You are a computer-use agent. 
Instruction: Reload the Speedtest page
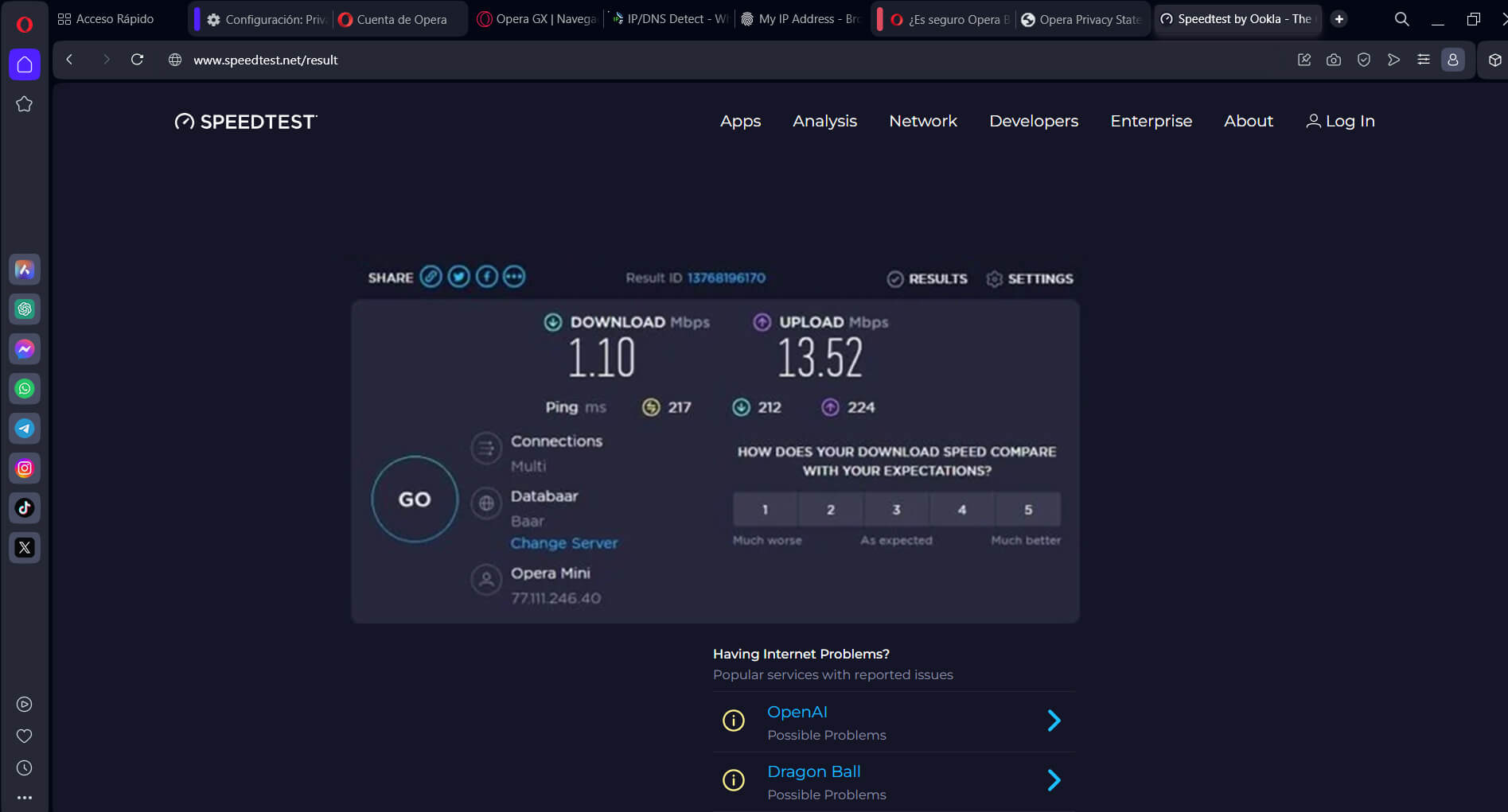click(137, 60)
